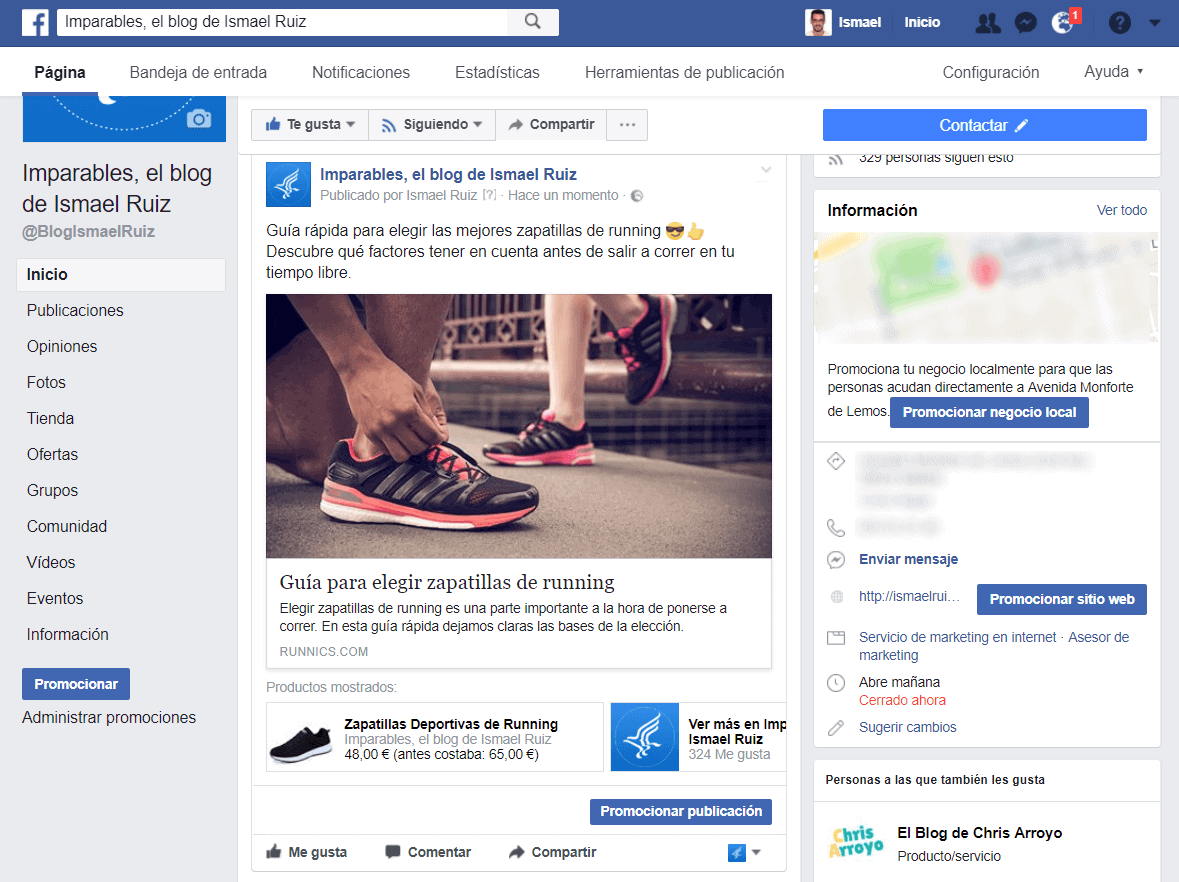The image size is (1179, 882).
Task: Select Vídeos in the left menu
Action: [x=51, y=563]
